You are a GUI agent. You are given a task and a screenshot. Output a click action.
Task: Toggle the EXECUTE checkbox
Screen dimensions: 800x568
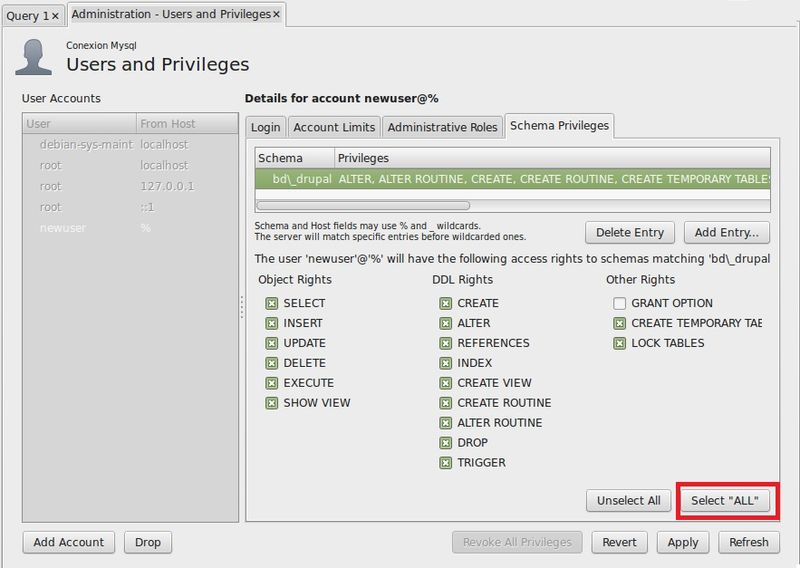(271, 383)
